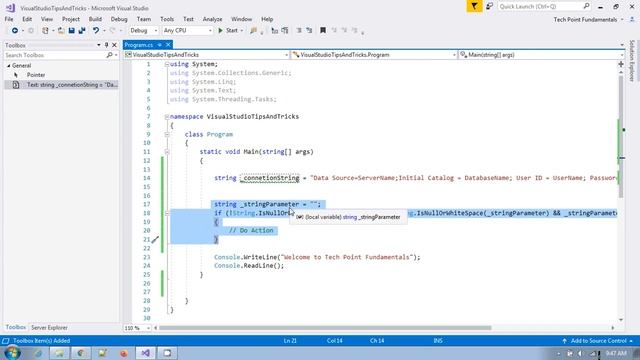Click the feedback icon beside Quick Launch
This screenshot has height=360, width=640.
489,7
